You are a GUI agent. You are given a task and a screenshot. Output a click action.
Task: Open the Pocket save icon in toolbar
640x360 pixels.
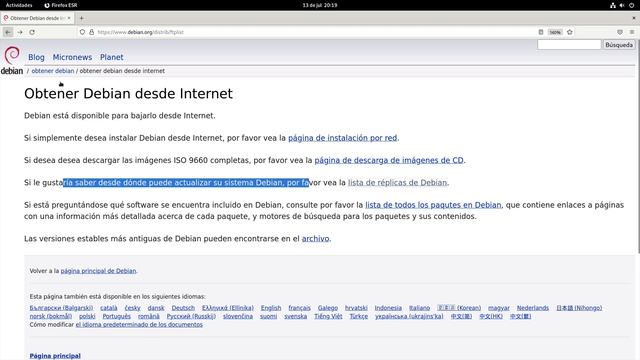(x=620, y=32)
